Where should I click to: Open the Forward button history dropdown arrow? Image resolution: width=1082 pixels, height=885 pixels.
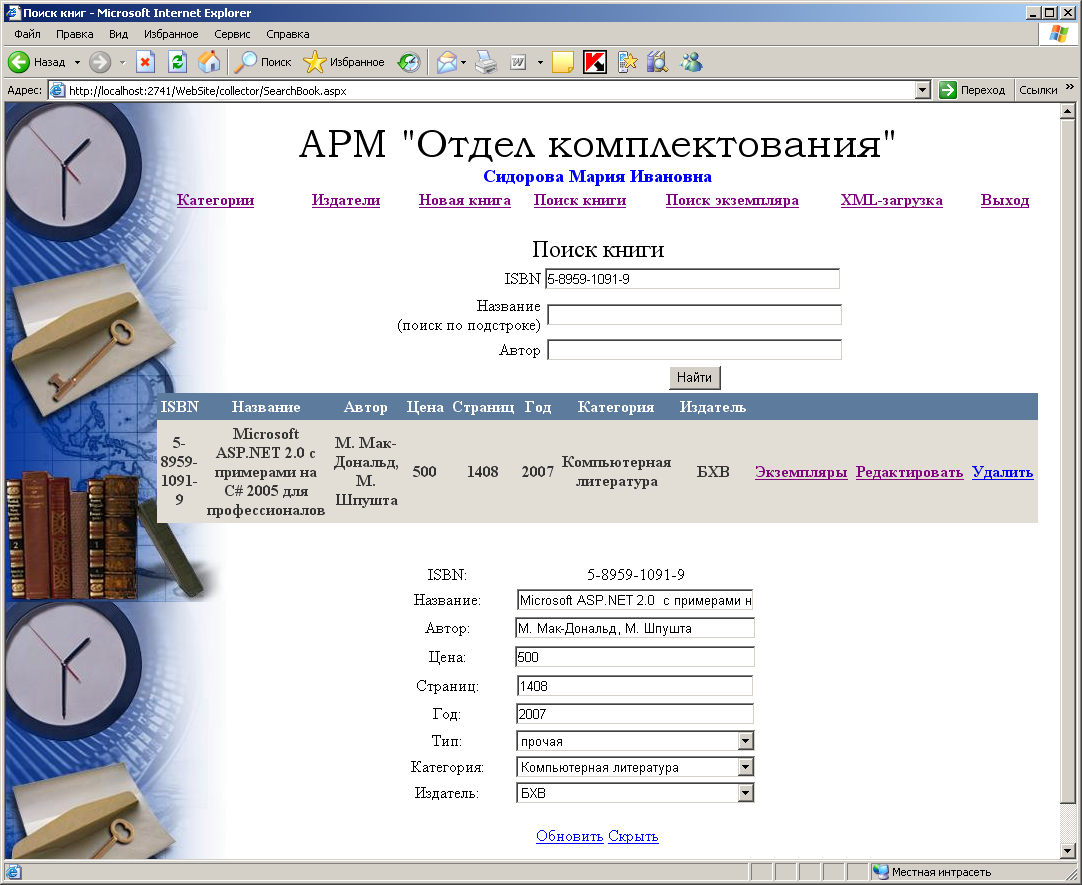point(123,62)
